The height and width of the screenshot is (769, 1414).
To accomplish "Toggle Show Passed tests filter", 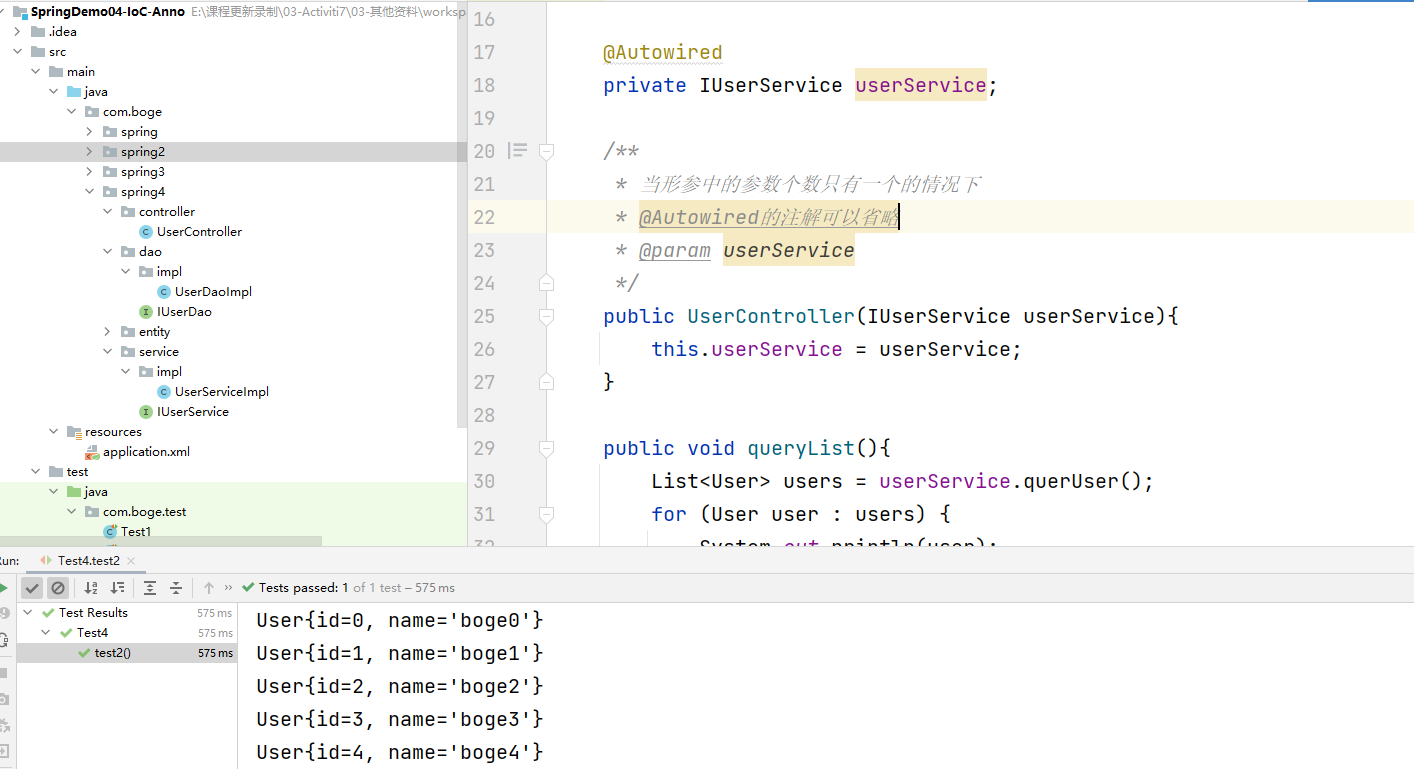I will click(33, 588).
